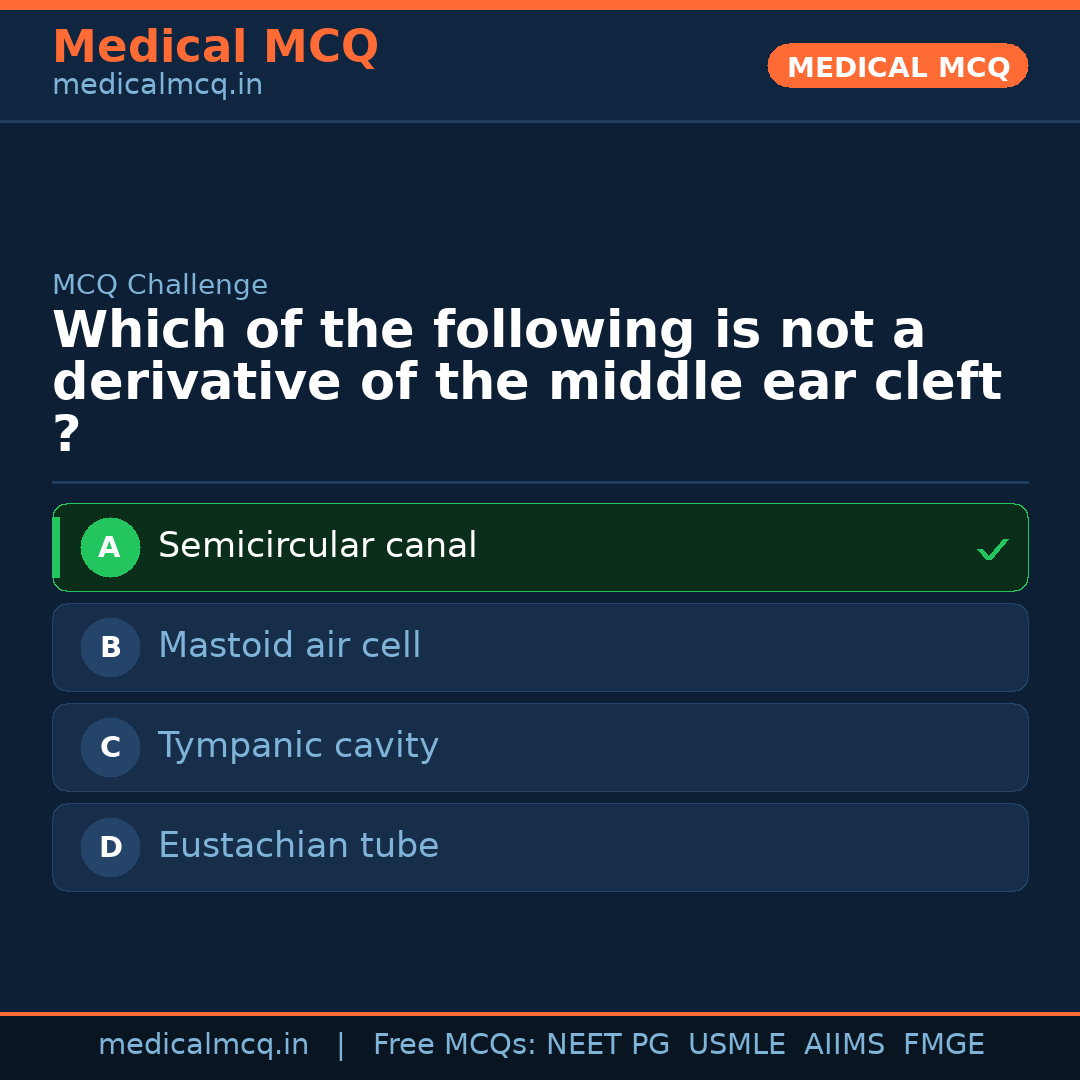Click the NEET PG label in footer
The height and width of the screenshot is (1080, 1080).
tap(607, 1044)
